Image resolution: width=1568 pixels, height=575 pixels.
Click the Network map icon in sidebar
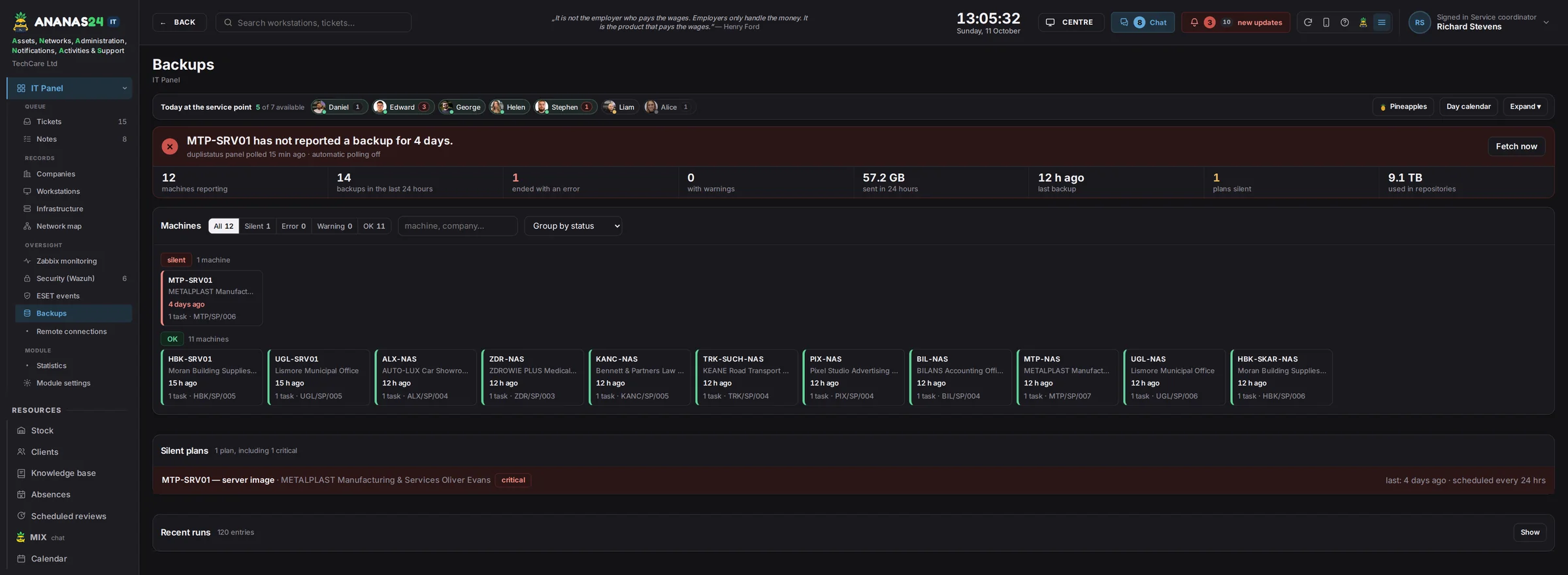(27, 226)
